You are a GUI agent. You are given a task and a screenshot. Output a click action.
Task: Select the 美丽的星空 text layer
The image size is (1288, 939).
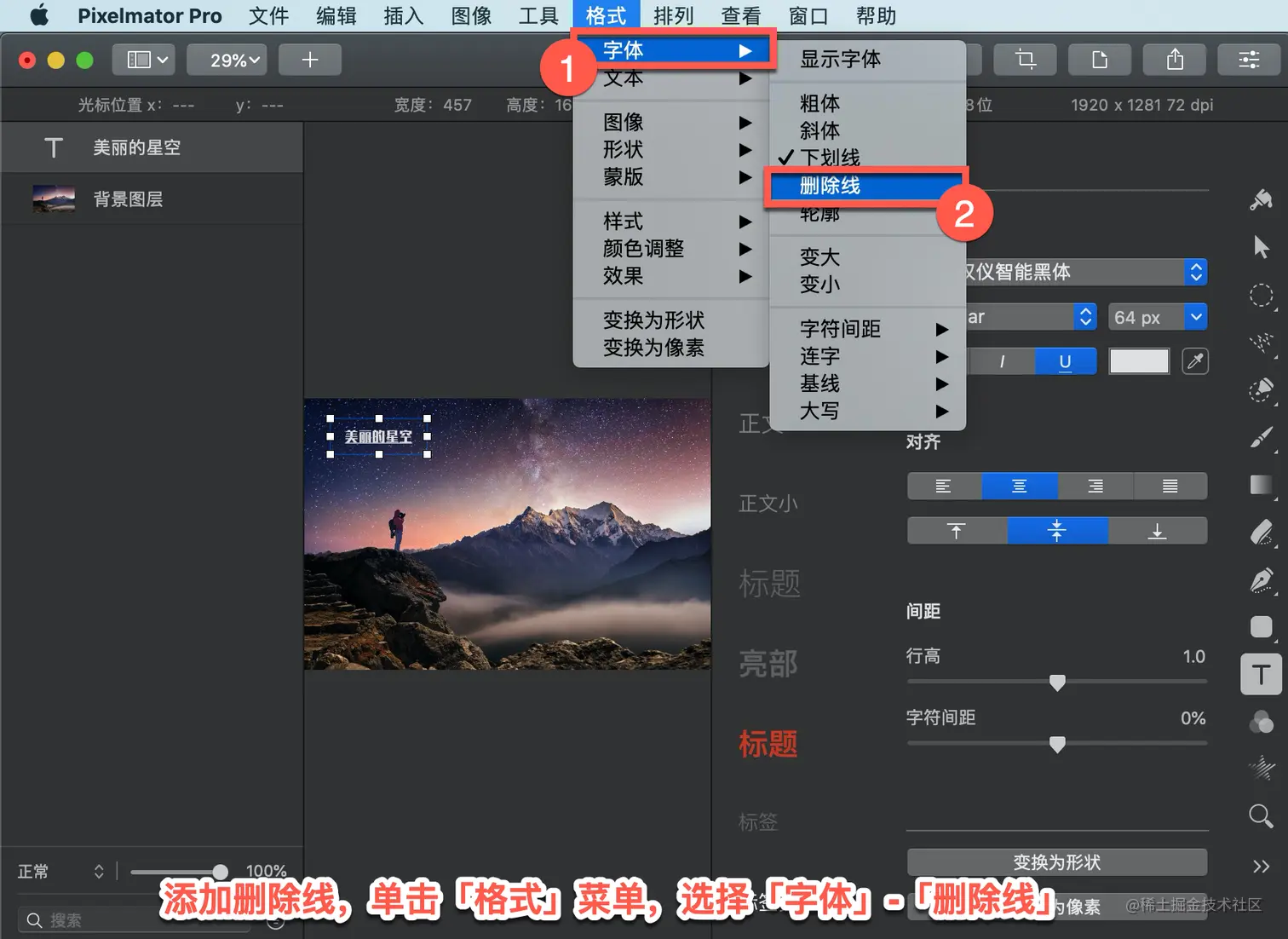point(152,147)
